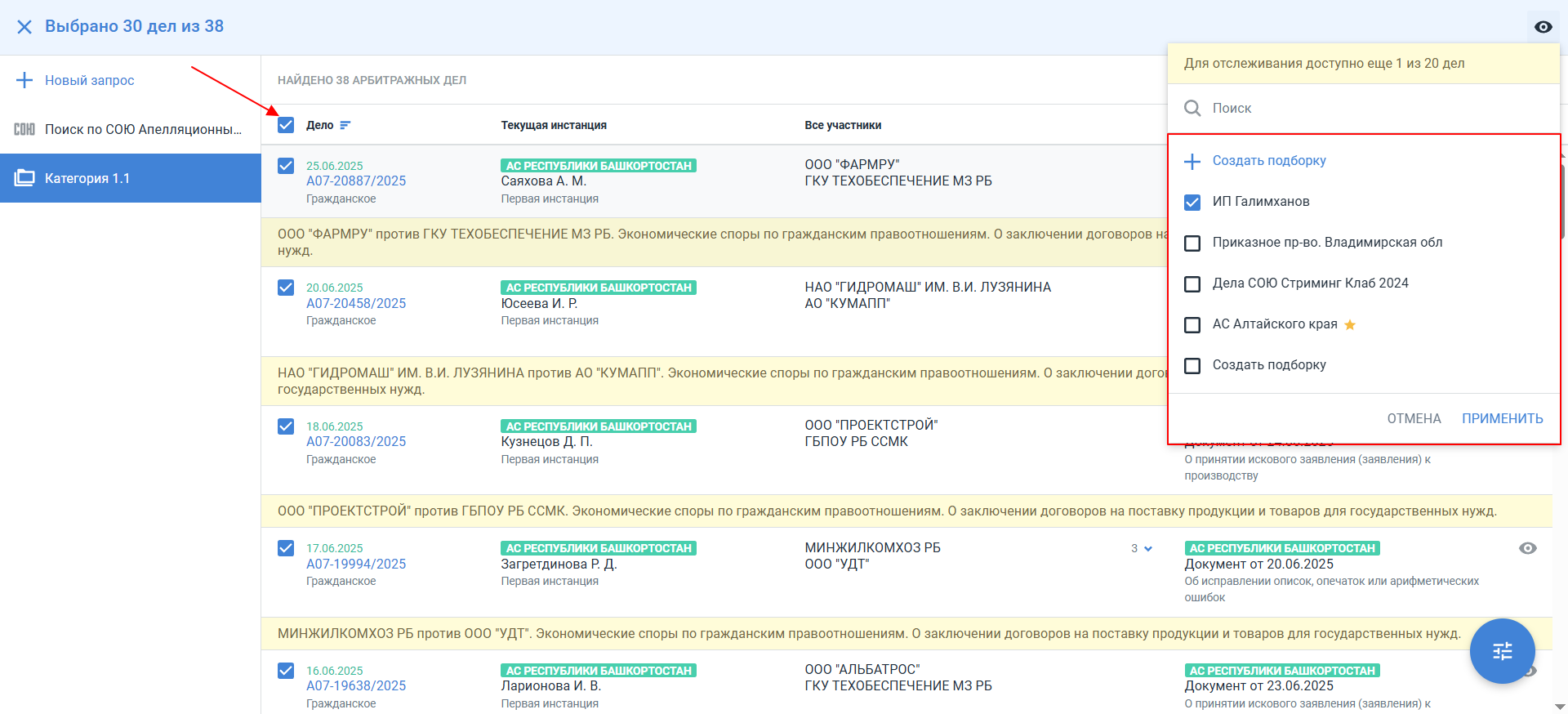Screen dimensions: 1568x714
Task: Click Документ от 20.06.2025 text
Action: (x=1258, y=565)
